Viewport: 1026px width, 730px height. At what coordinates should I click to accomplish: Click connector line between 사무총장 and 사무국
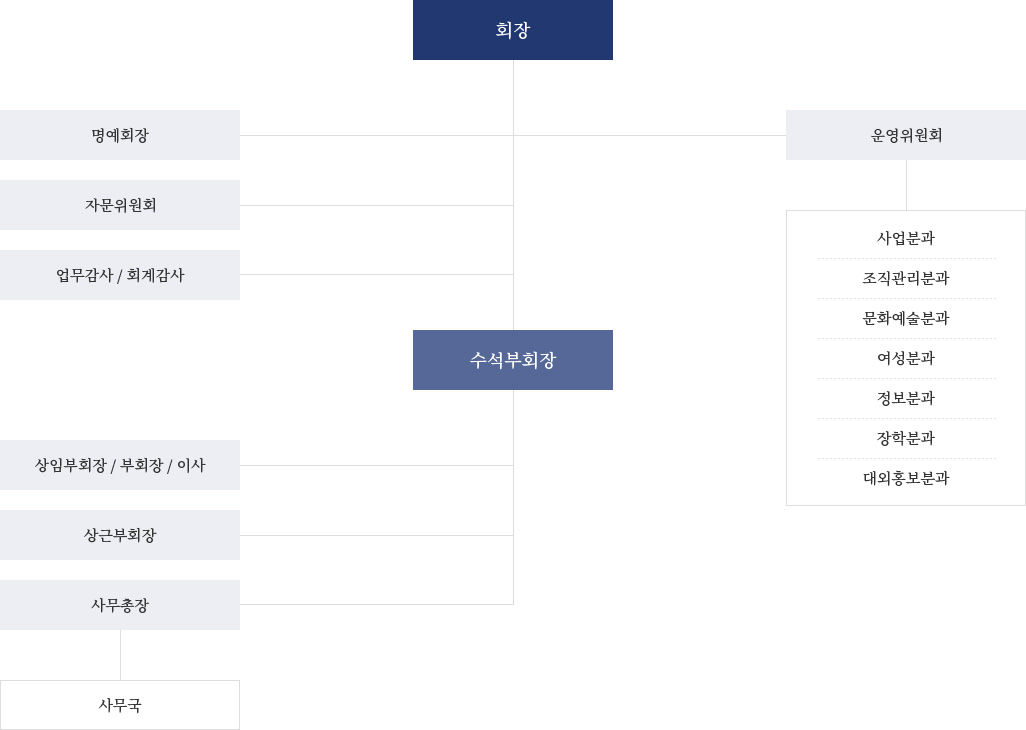[x=120, y=655]
